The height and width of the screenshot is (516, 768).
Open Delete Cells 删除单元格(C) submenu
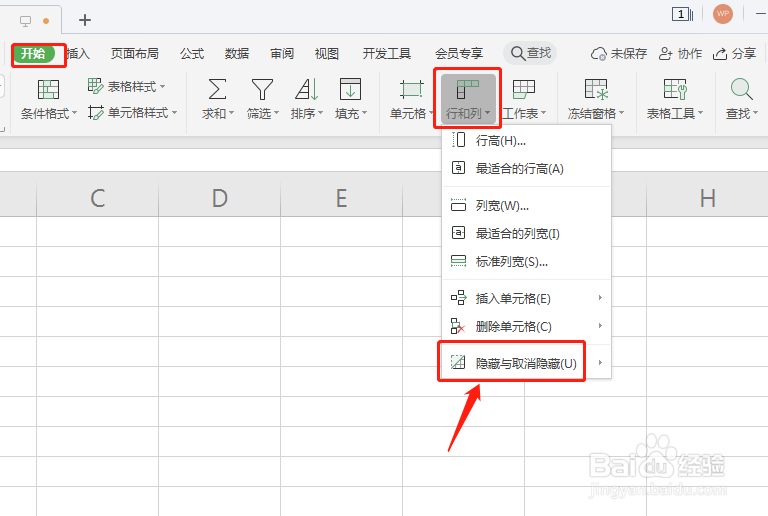click(527, 326)
